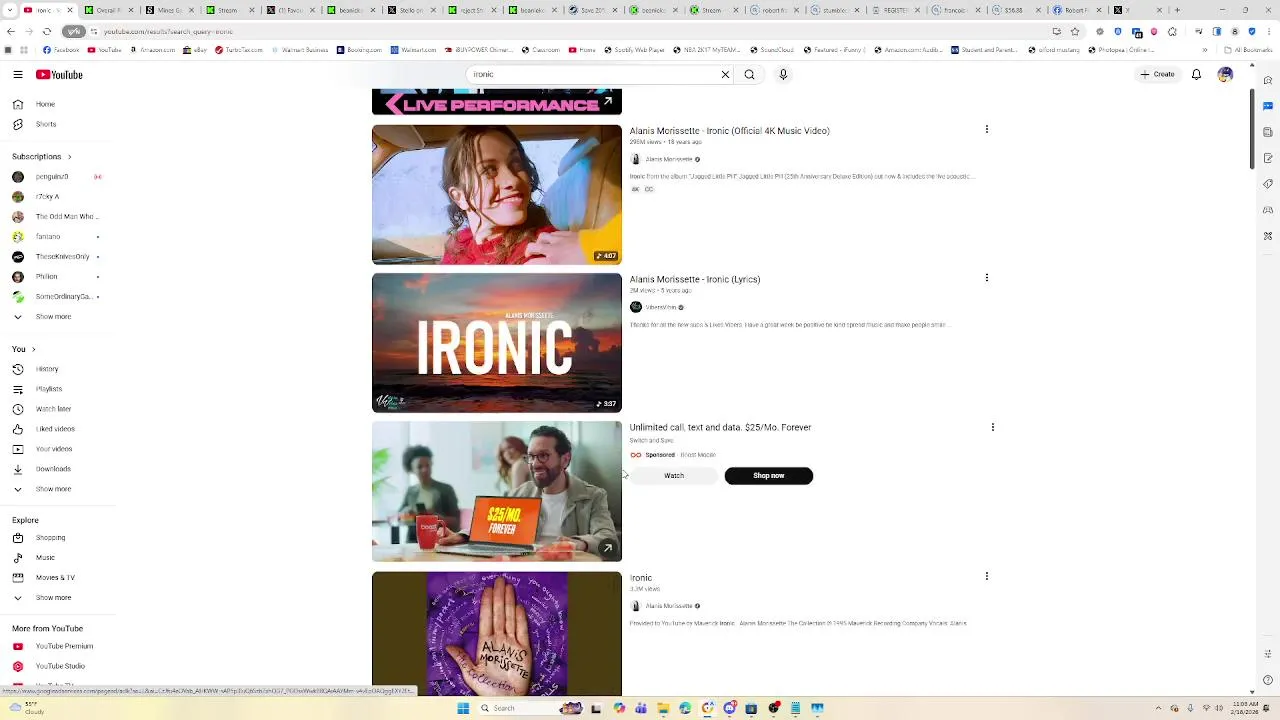
Task: Open the notifications bell
Action: 1196,74
